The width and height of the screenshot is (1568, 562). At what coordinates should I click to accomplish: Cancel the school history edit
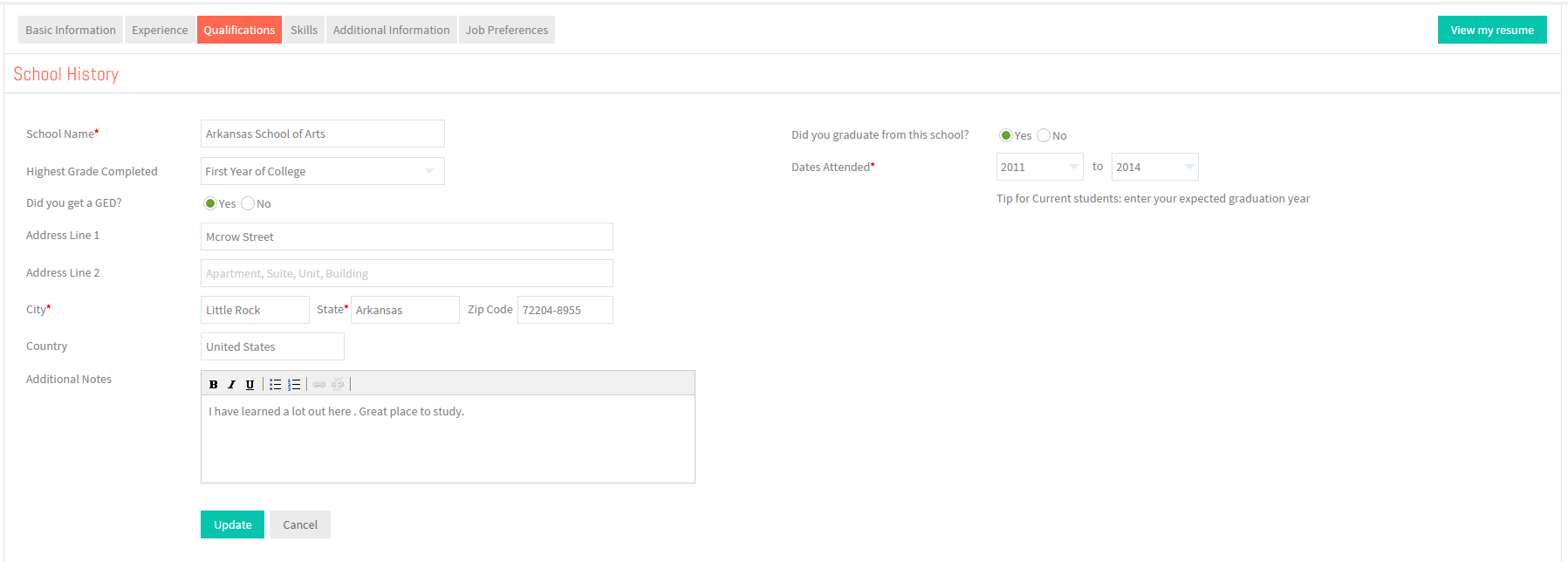tap(300, 524)
